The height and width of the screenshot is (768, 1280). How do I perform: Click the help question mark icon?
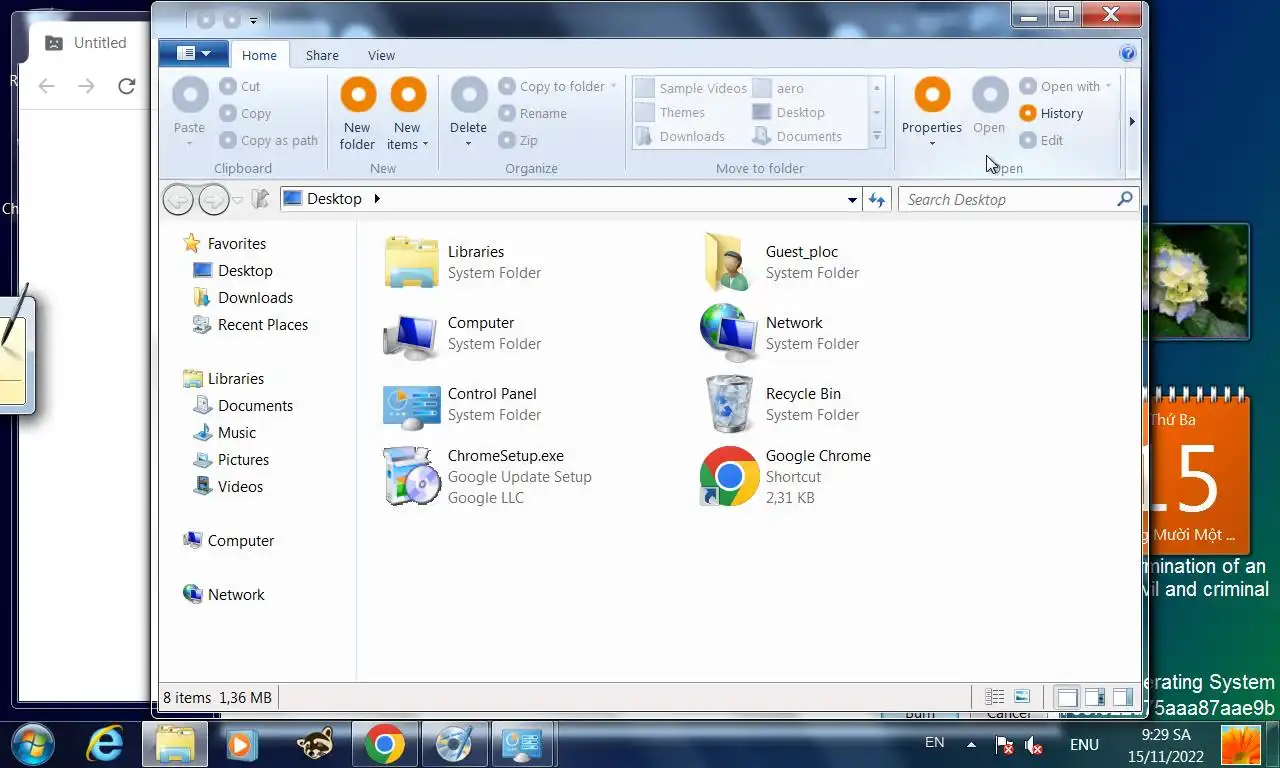(1128, 54)
